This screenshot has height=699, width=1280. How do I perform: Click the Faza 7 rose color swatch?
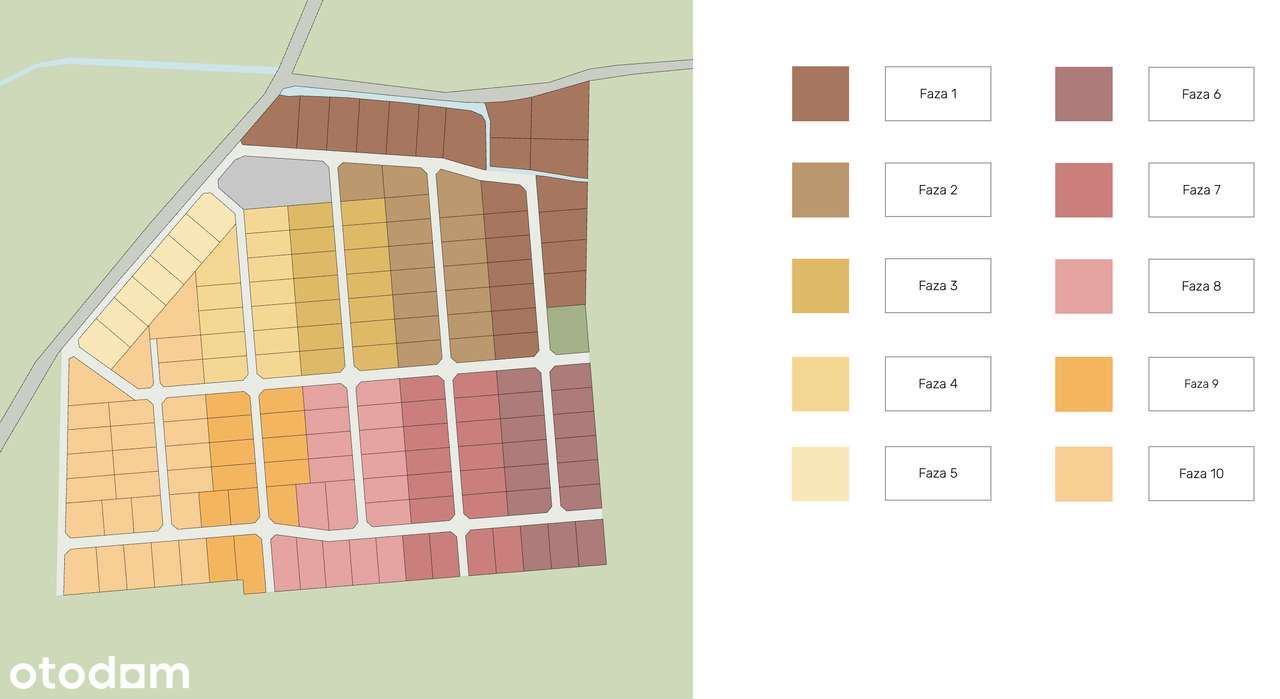(x=1083, y=190)
